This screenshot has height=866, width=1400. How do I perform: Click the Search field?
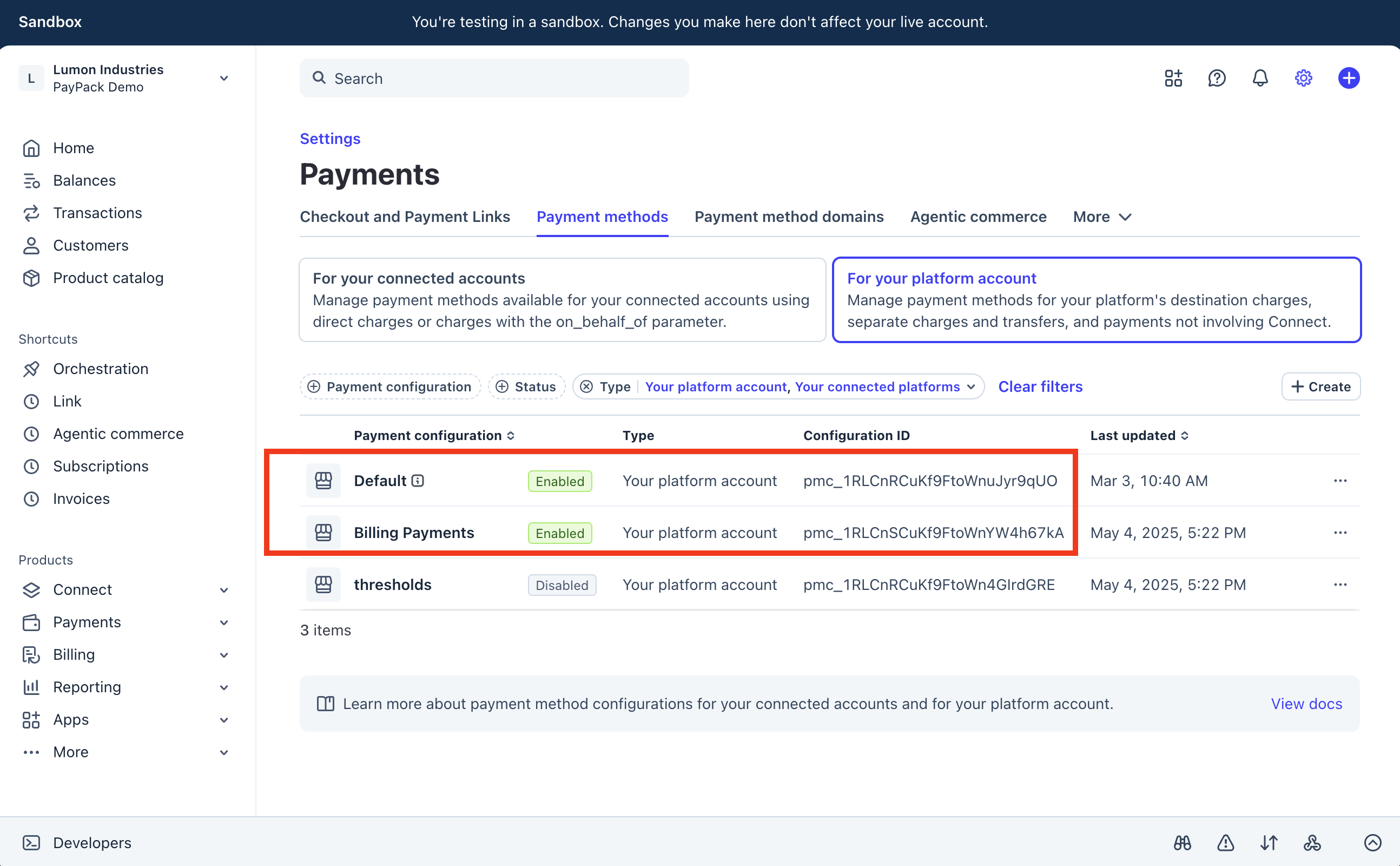coord(494,78)
